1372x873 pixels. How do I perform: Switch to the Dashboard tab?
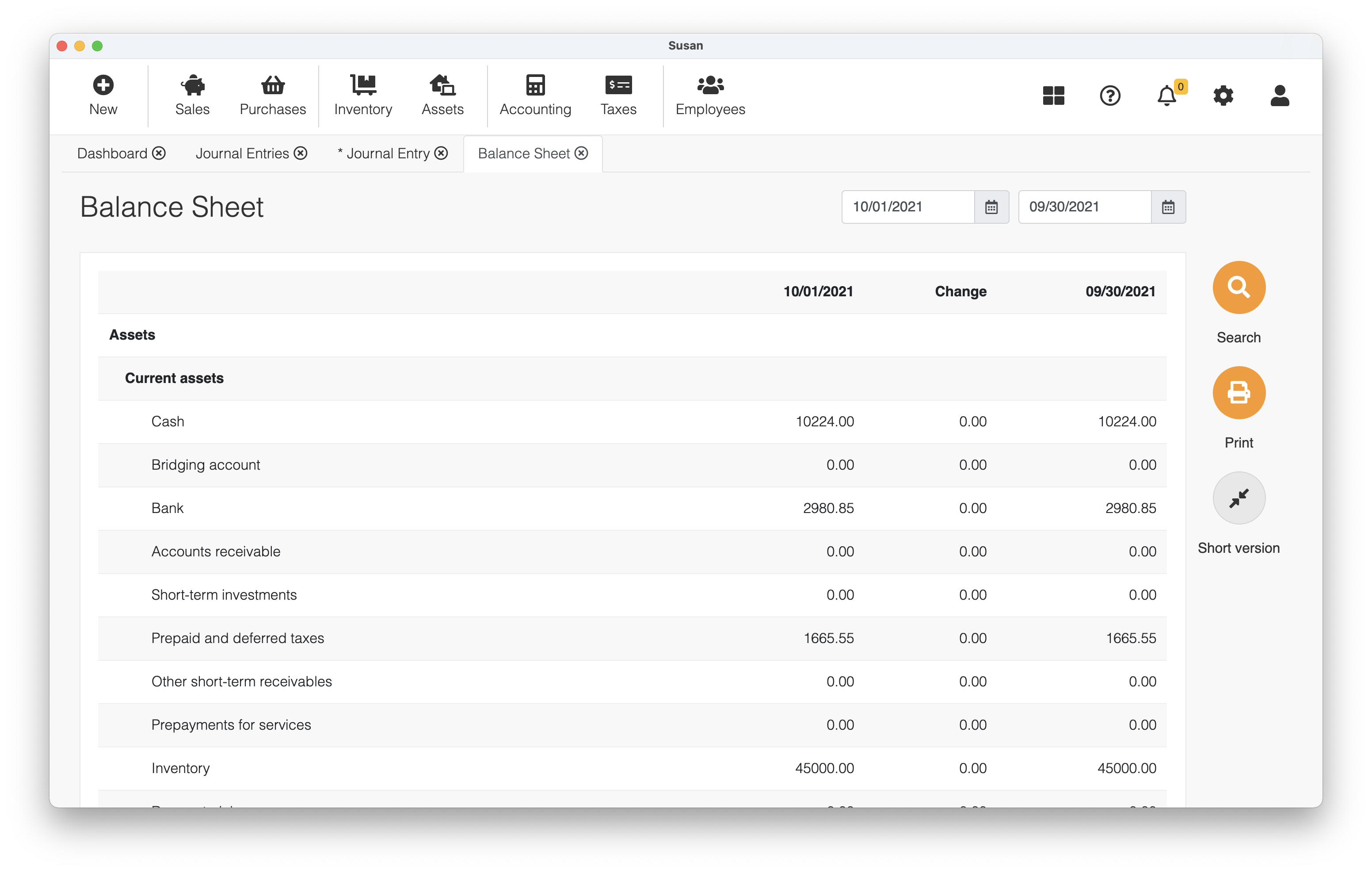[x=112, y=153]
